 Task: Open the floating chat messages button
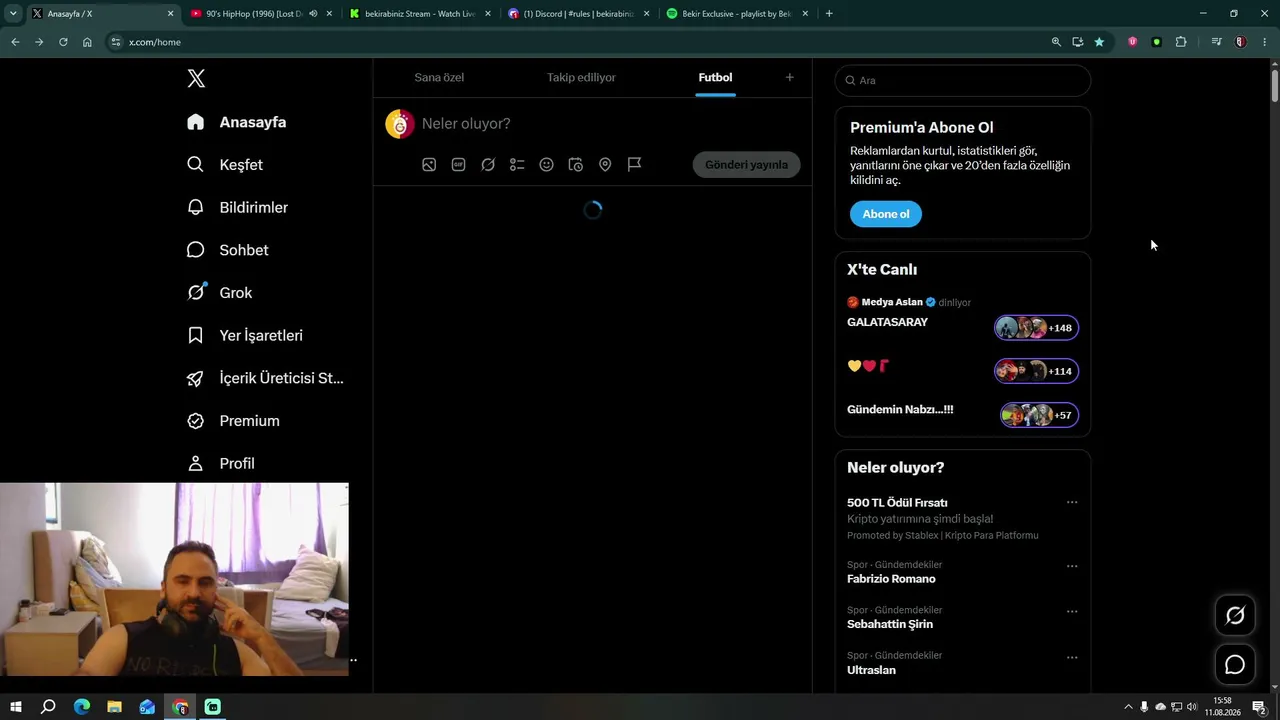point(1235,665)
